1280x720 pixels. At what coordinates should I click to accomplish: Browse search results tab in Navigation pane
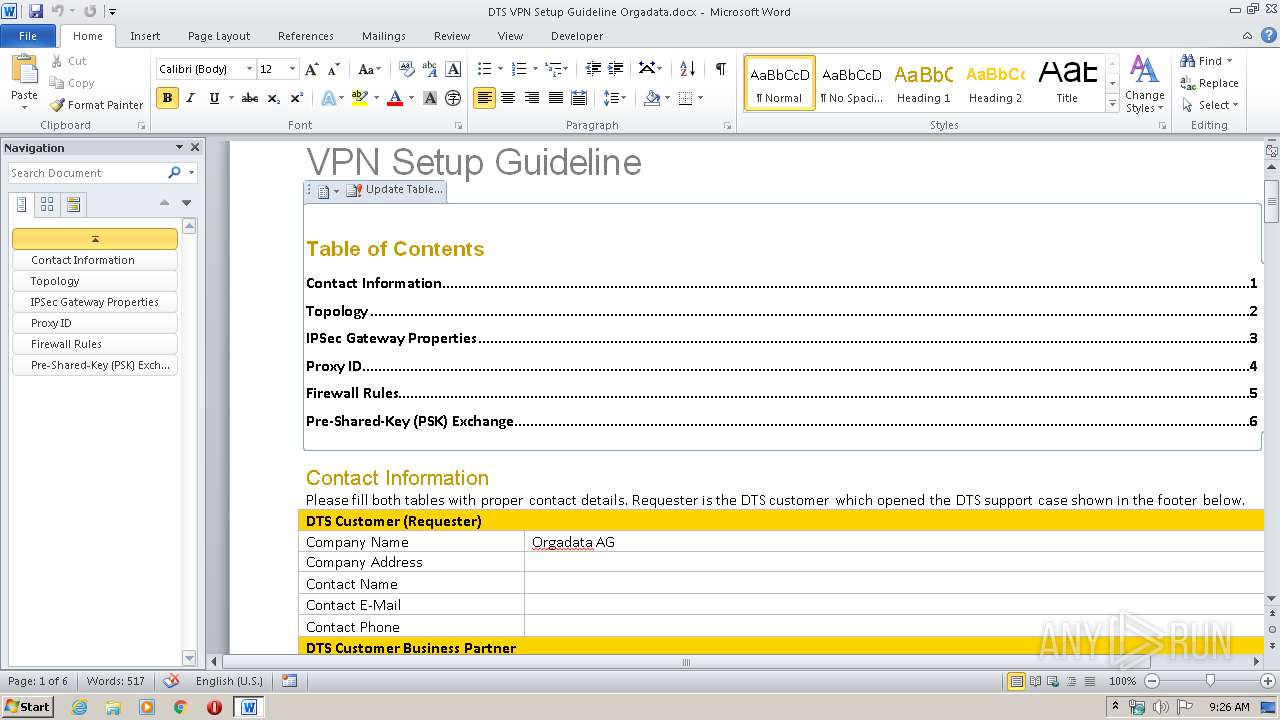[73, 205]
